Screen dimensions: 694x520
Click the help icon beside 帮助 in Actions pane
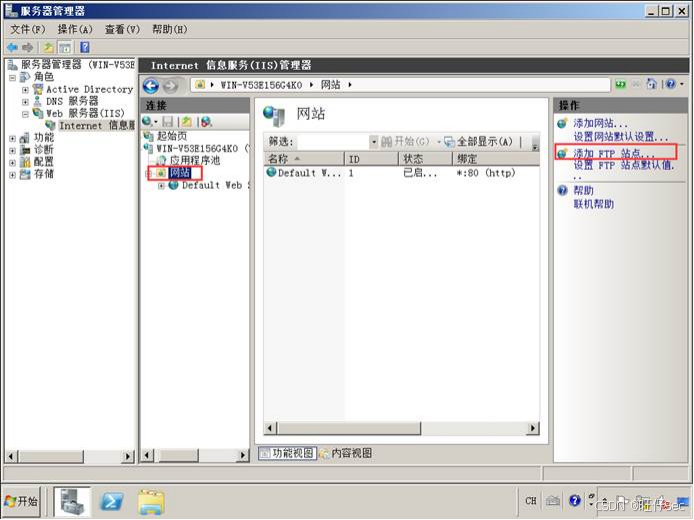(x=563, y=191)
